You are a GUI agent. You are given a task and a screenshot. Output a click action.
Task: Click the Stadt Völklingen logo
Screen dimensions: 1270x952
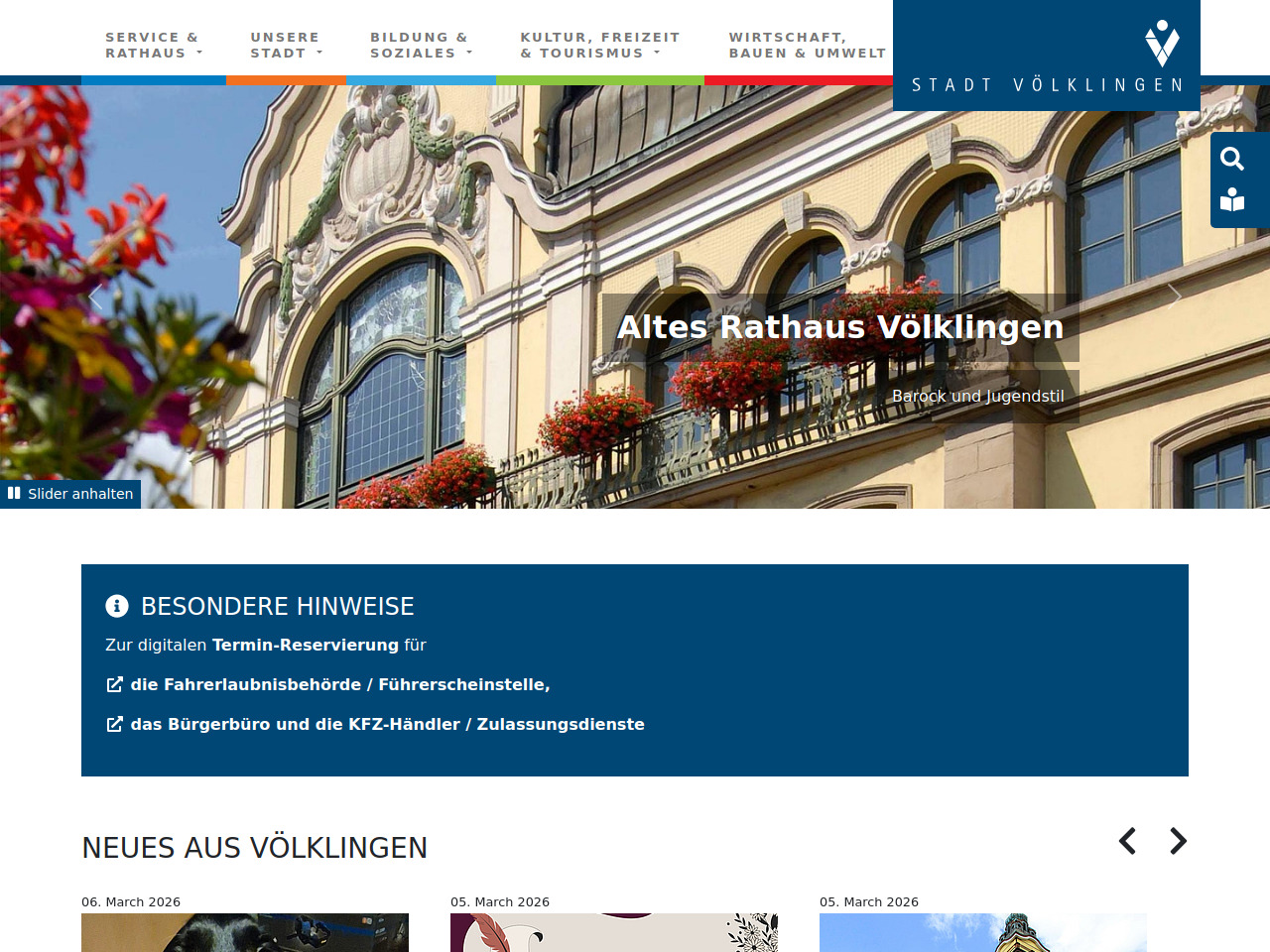pyautogui.click(x=1047, y=56)
